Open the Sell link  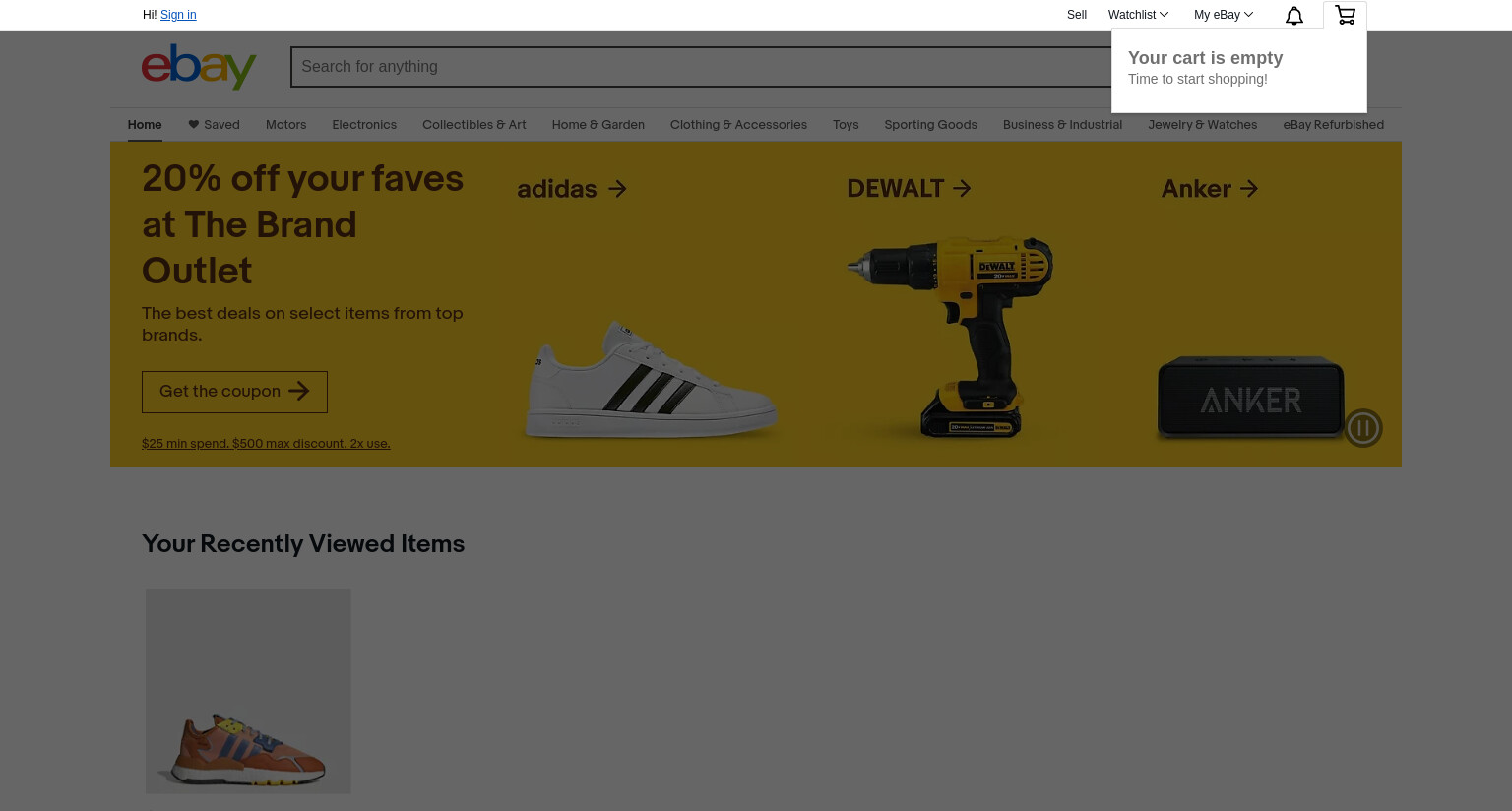tap(1077, 15)
